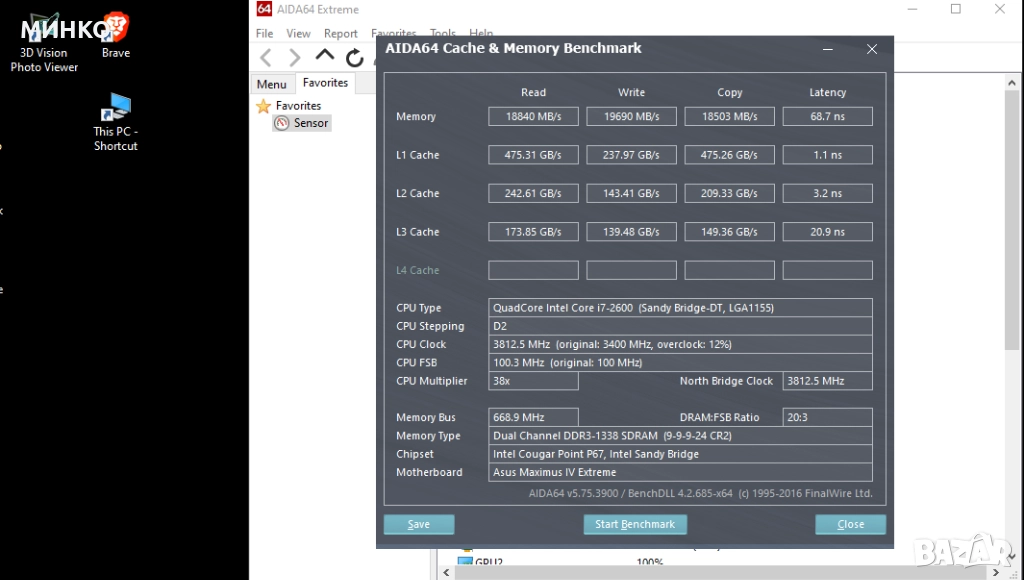Click the Forward arrow in AIDA64 toolbar
The height and width of the screenshot is (580, 1024).
pos(295,58)
